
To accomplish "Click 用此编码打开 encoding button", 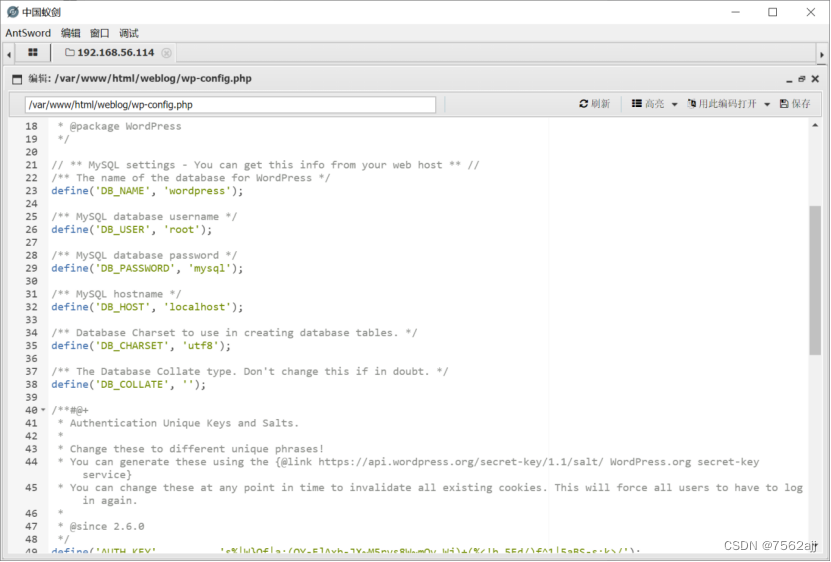I will pos(722,104).
